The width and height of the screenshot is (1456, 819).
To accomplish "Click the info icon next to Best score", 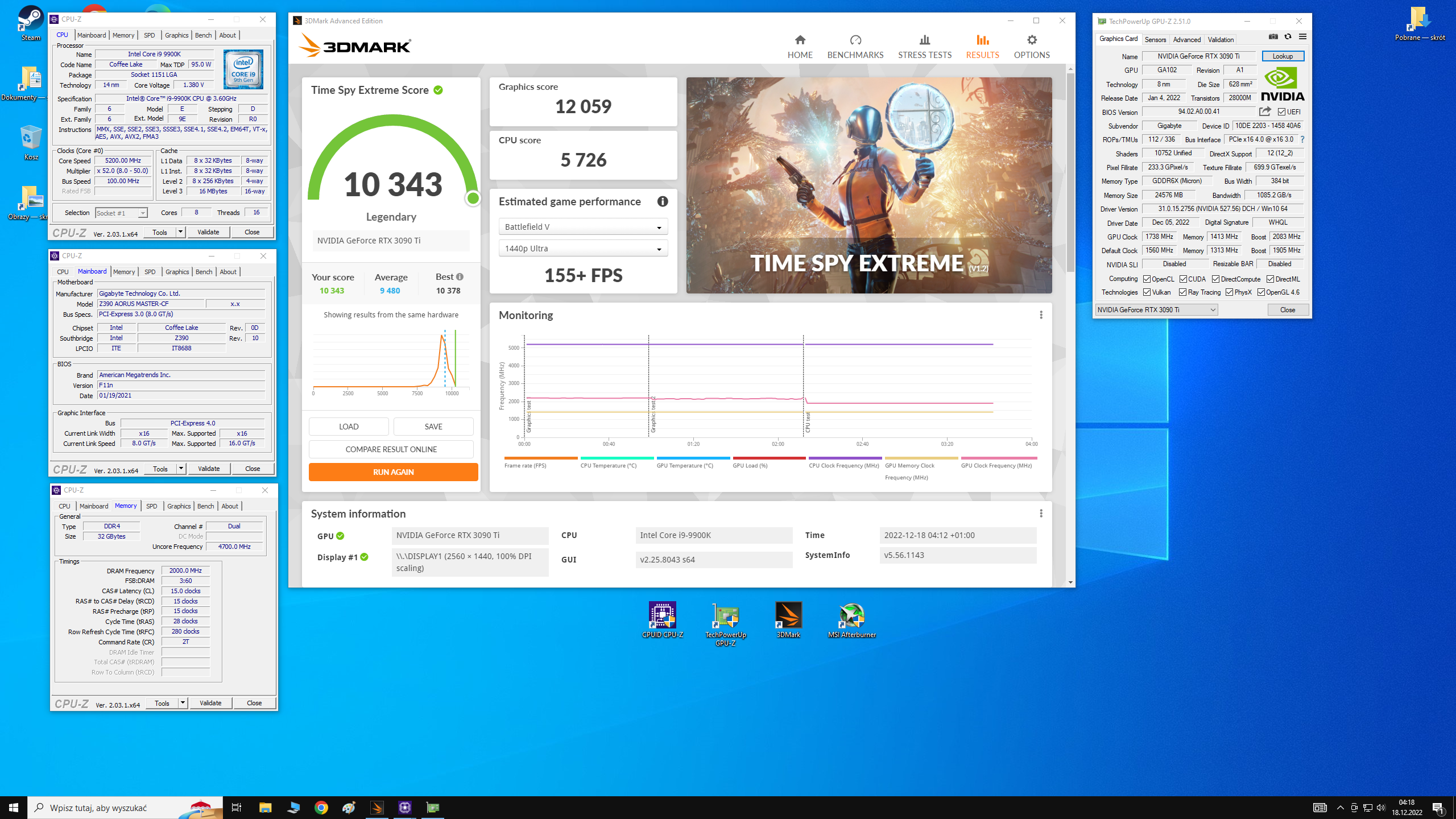I will pos(460,277).
